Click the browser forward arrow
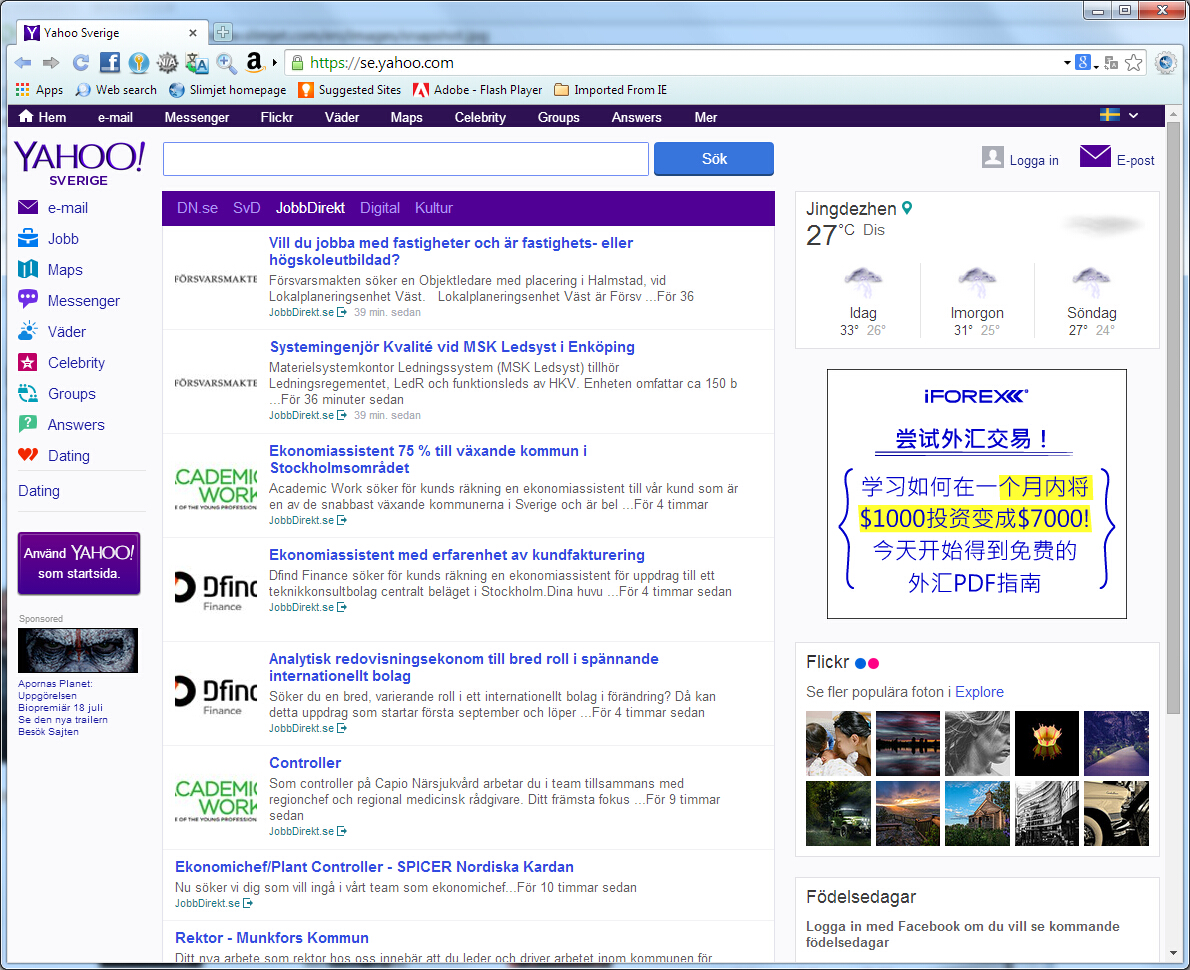Screen dimensions: 1190x970 click(51, 63)
